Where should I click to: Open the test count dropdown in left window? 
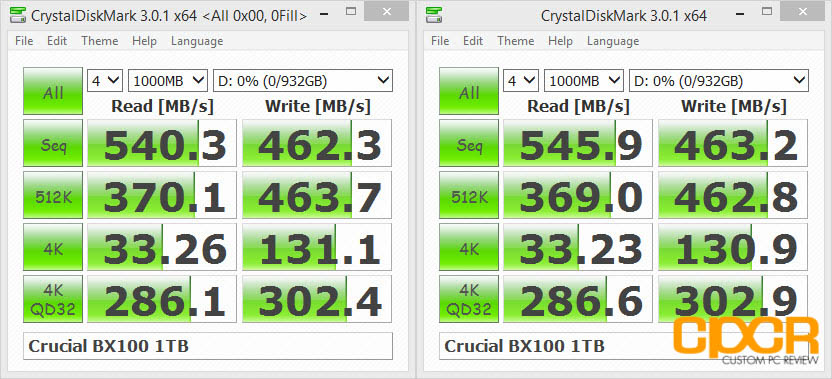(106, 81)
